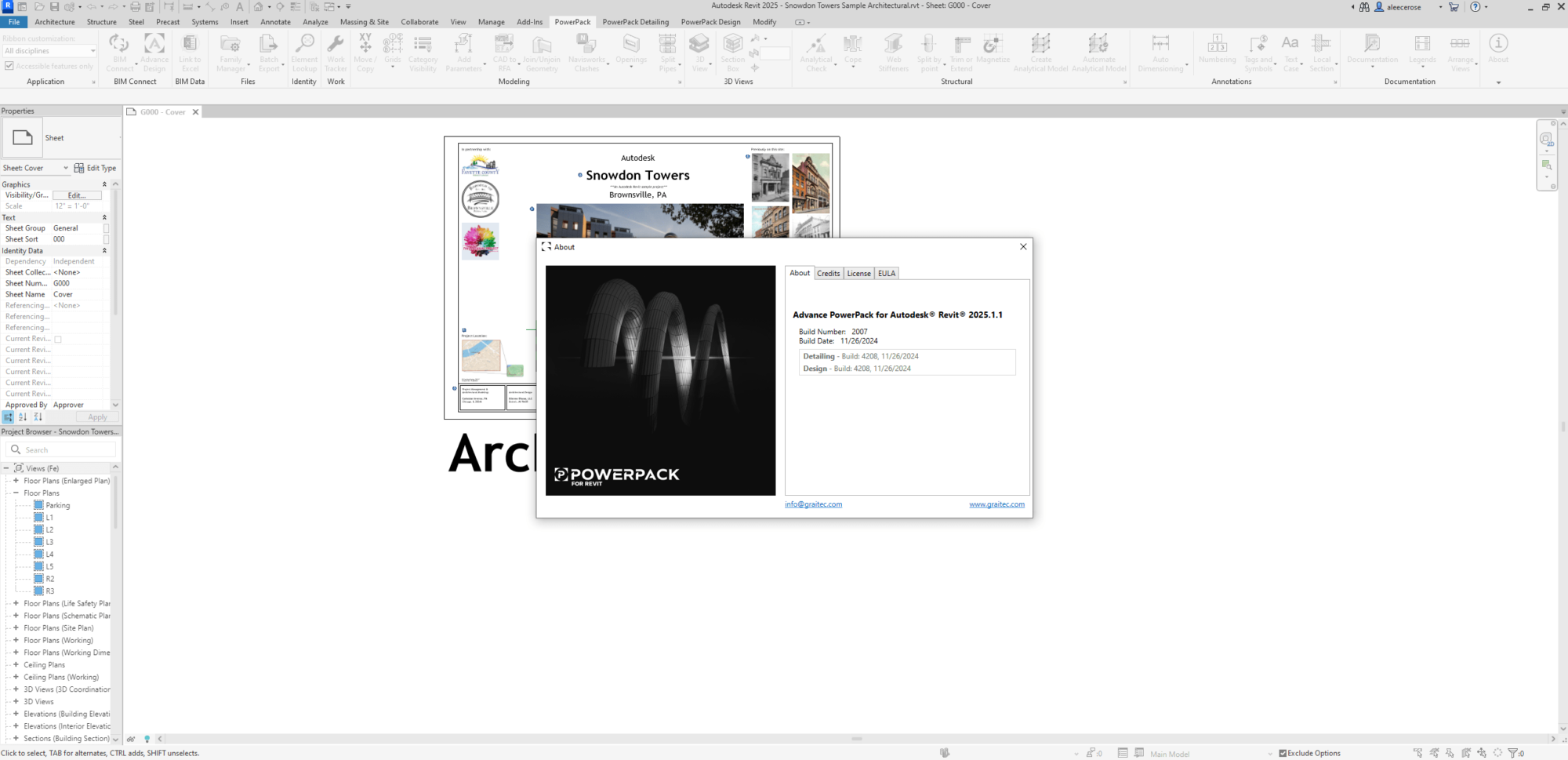Toggle Exclude Options checkbox in status bar
Image resolution: width=1568 pixels, height=760 pixels.
coord(1283,753)
